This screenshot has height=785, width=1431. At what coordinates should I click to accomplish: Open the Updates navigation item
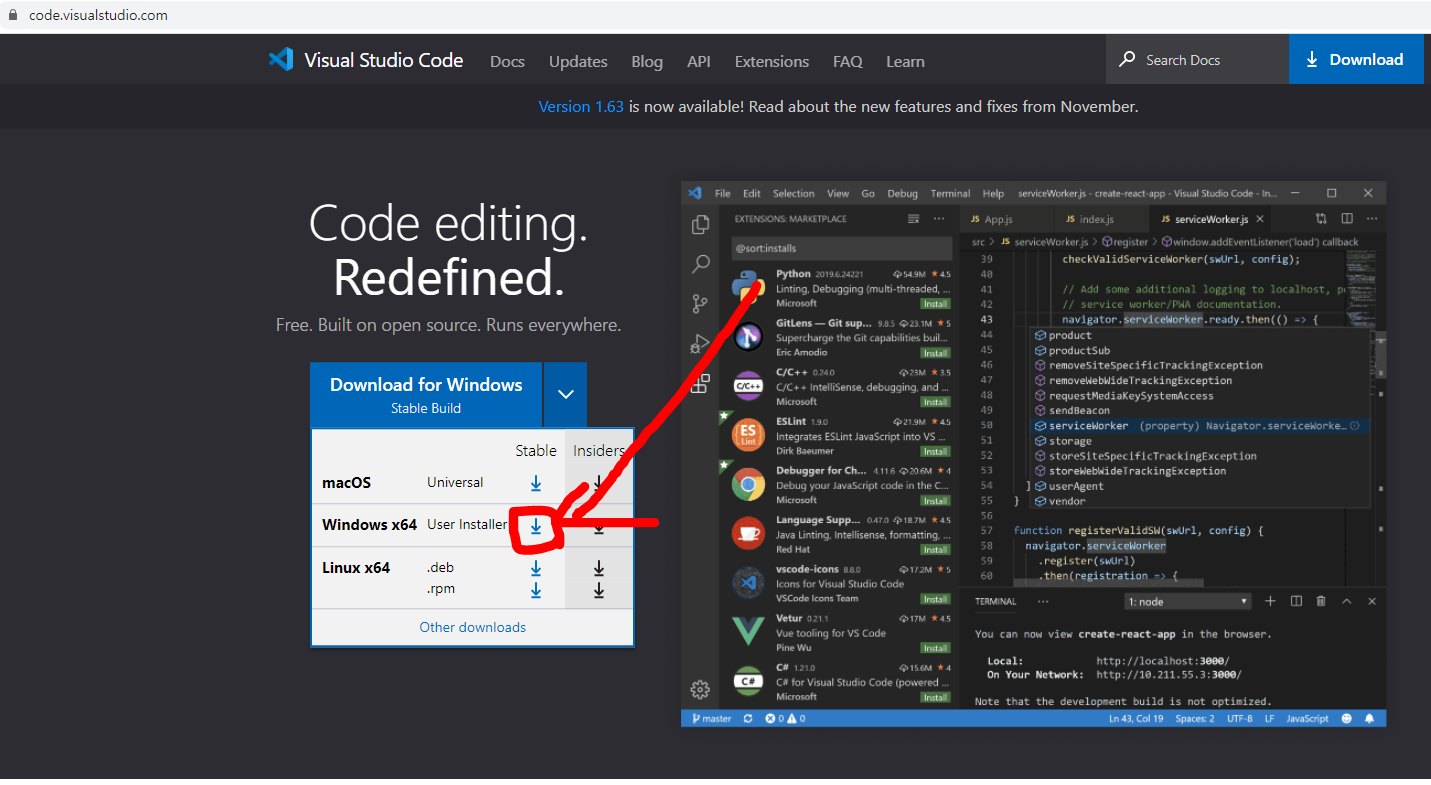pos(578,61)
